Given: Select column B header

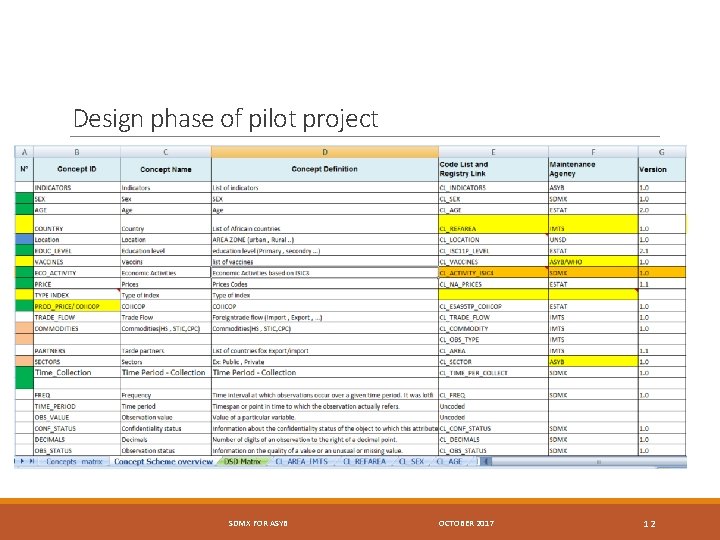Looking at the screenshot, I should coord(77,152).
